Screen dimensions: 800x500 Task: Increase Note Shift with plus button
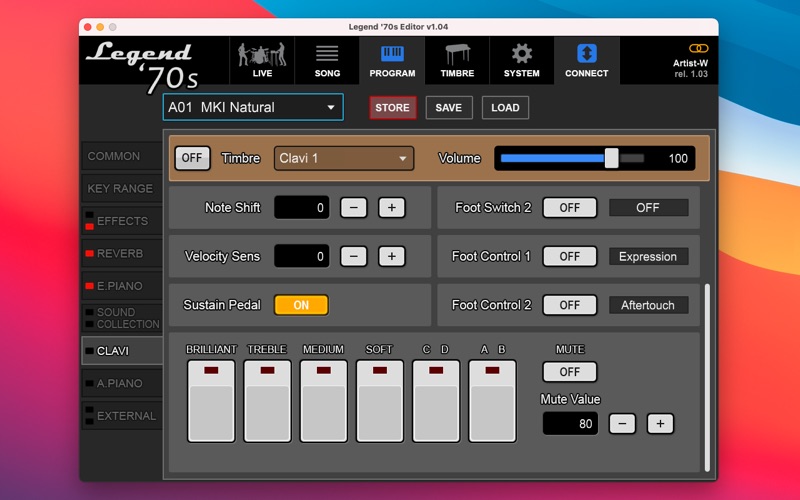pyautogui.click(x=392, y=208)
